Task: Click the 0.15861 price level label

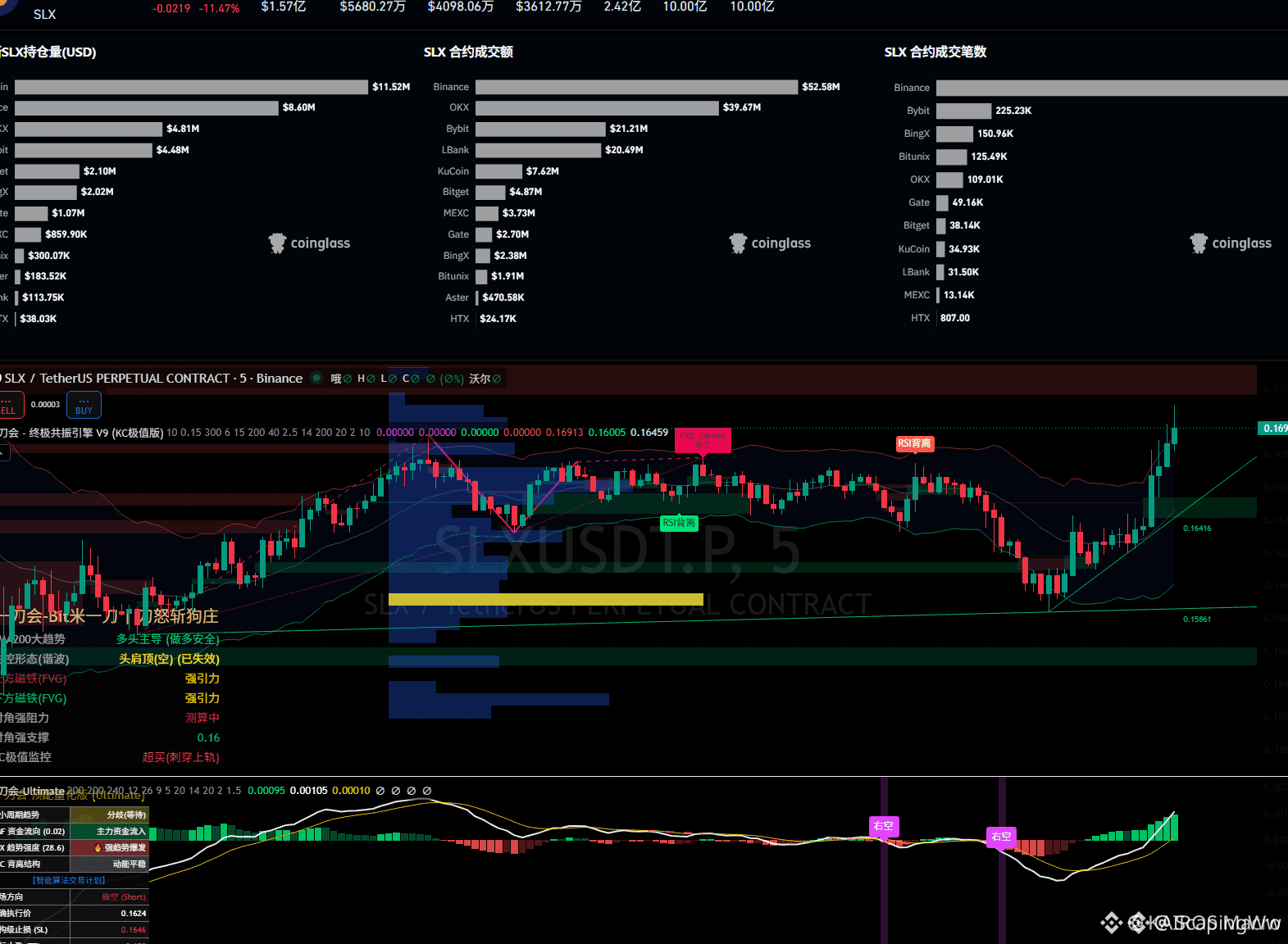Action: pos(1197,619)
